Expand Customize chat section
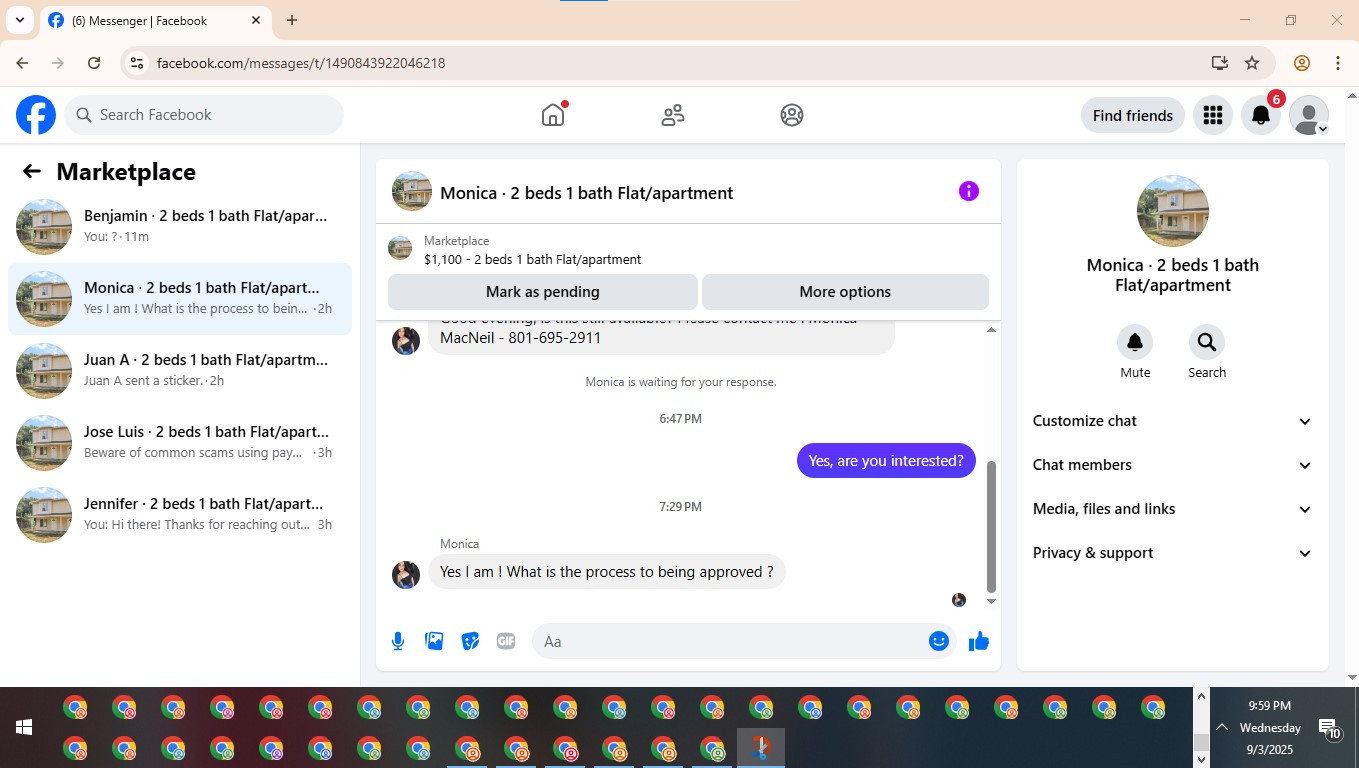The width and height of the screenshot is (1359, 768). [x=1172, y=421]
